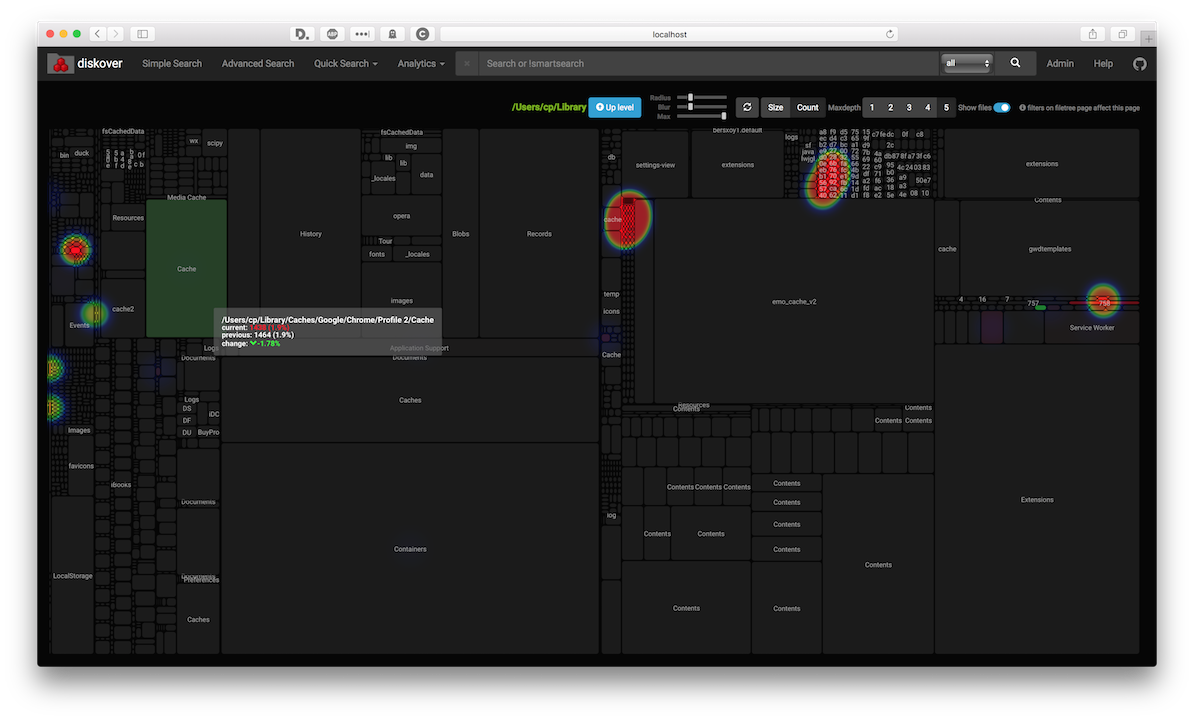The image size is (1194, 720).
Task: Click the diskover brand name
Action: tap(100, 64)
